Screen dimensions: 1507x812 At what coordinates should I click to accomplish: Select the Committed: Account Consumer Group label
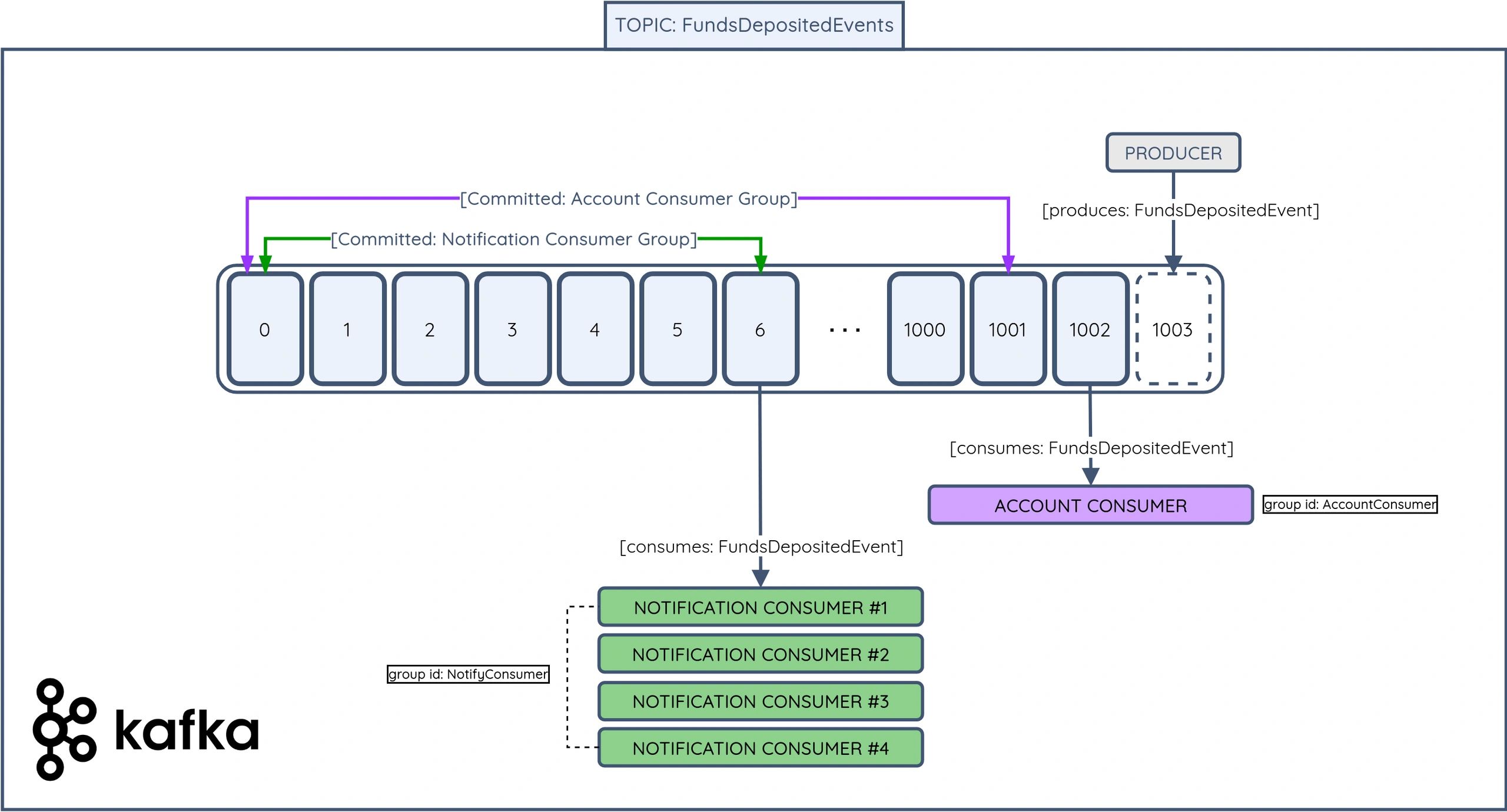pos(628,199)
